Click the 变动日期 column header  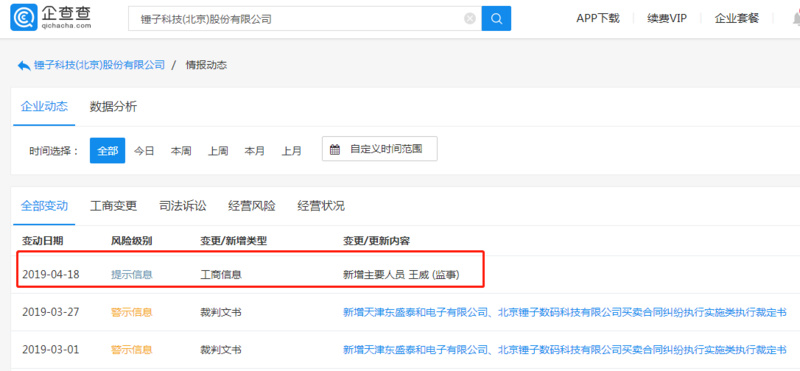click(x=43, y=241)
